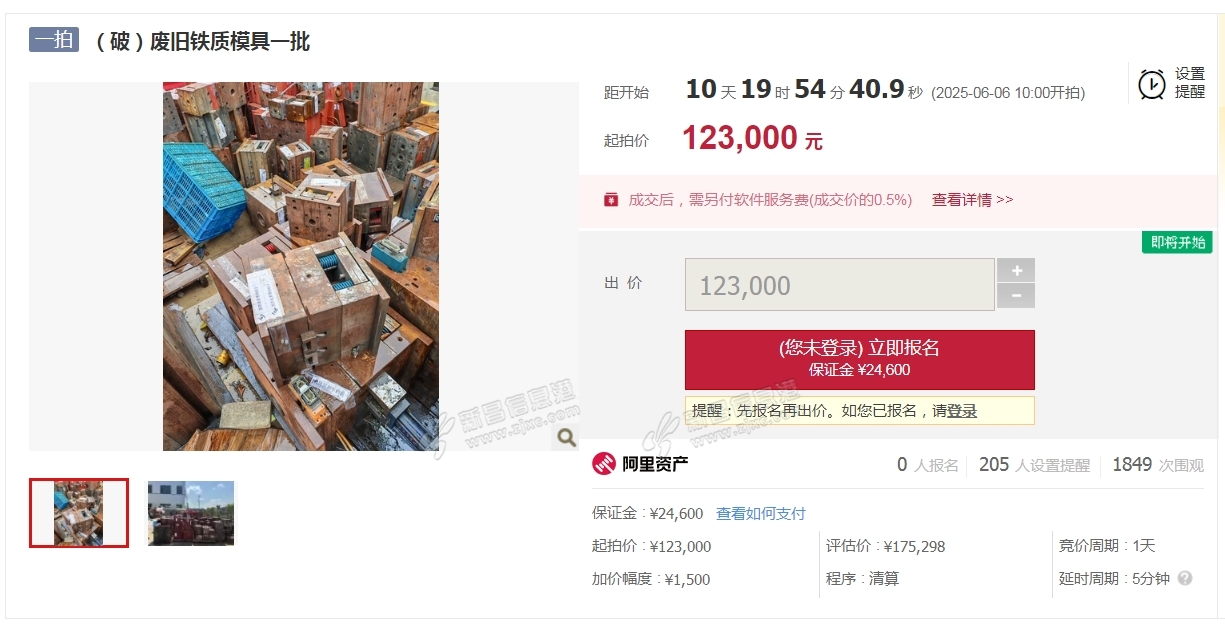
Task: Increase bid with the plus button
Action: pos(1016,270)
